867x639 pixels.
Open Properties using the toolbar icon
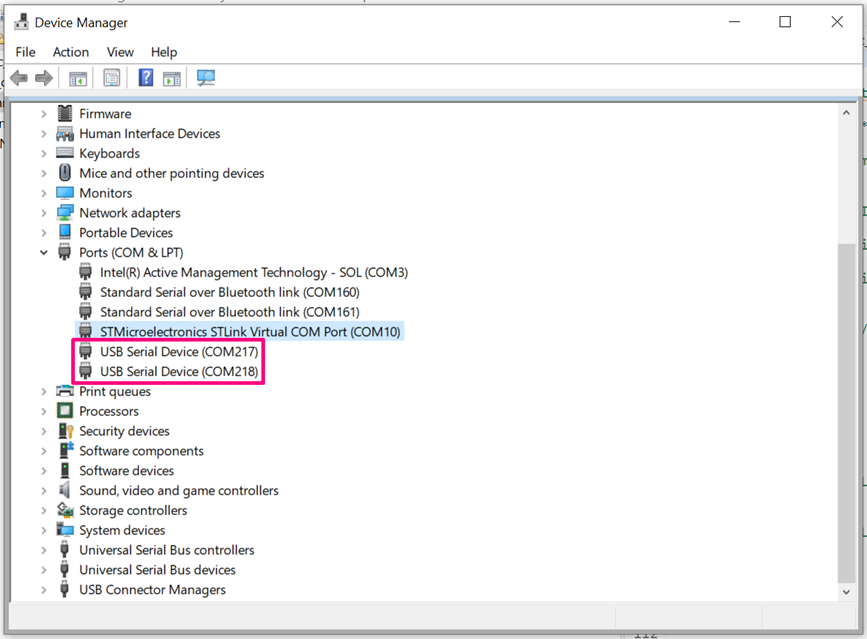click(111, 77)
